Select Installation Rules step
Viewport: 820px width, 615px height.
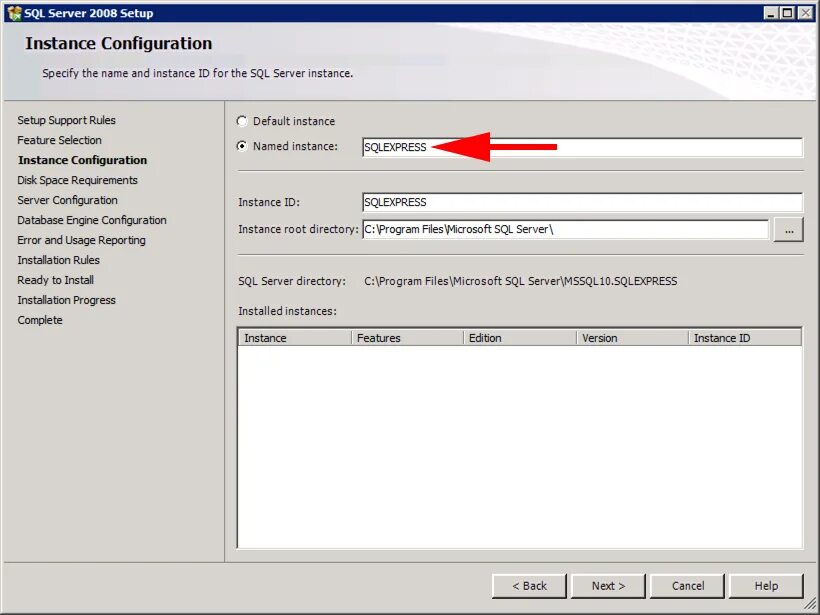pos(59,260)
